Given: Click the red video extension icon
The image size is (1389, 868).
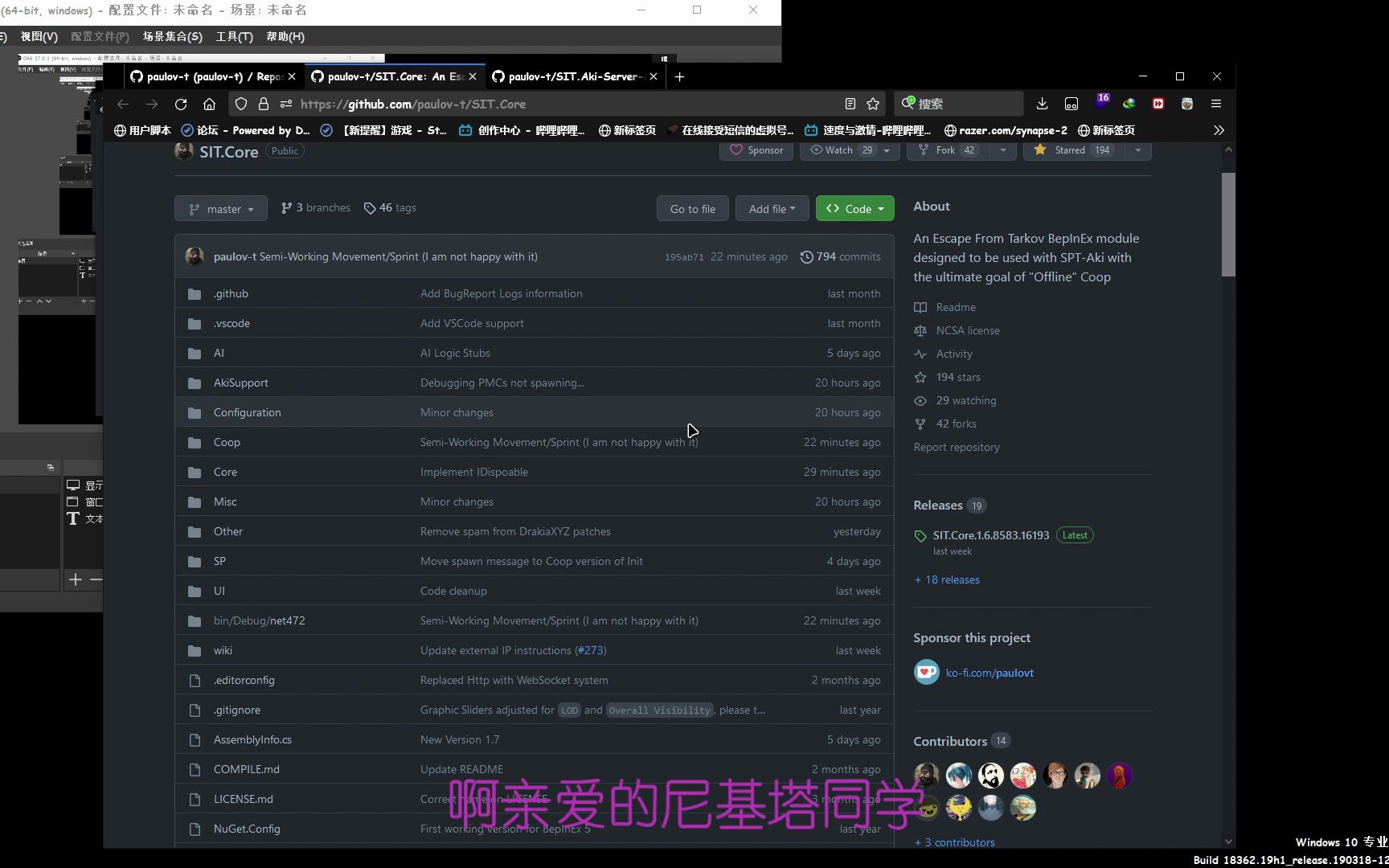Looking at the screenshot, I should pyautogui.click(x=1158, y=104).
